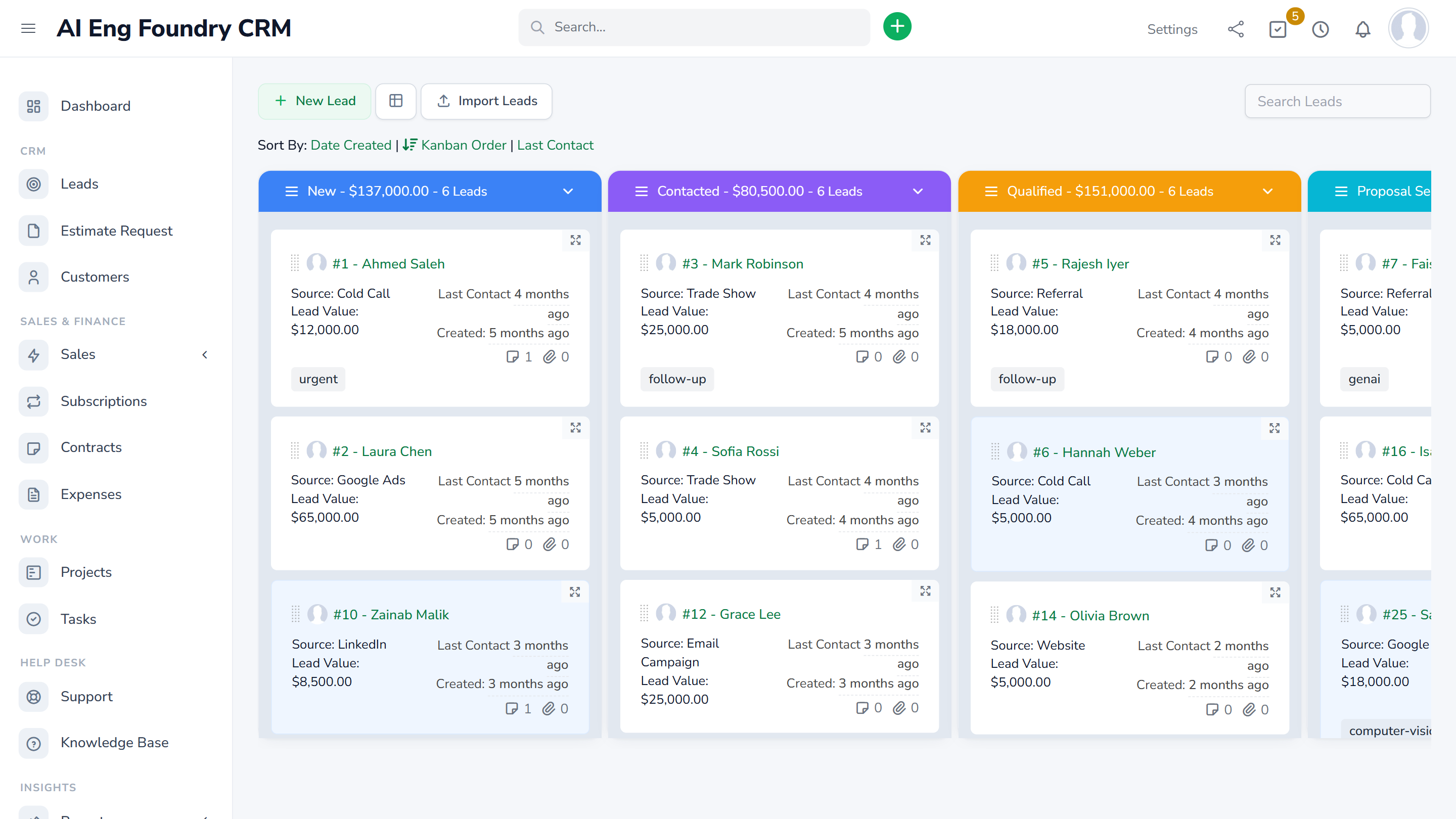Image resolution: width=1456 pixels, height=819 pixels.
Task: Open Subscriptions in the sidebar
Action: (x=116, y=401)
